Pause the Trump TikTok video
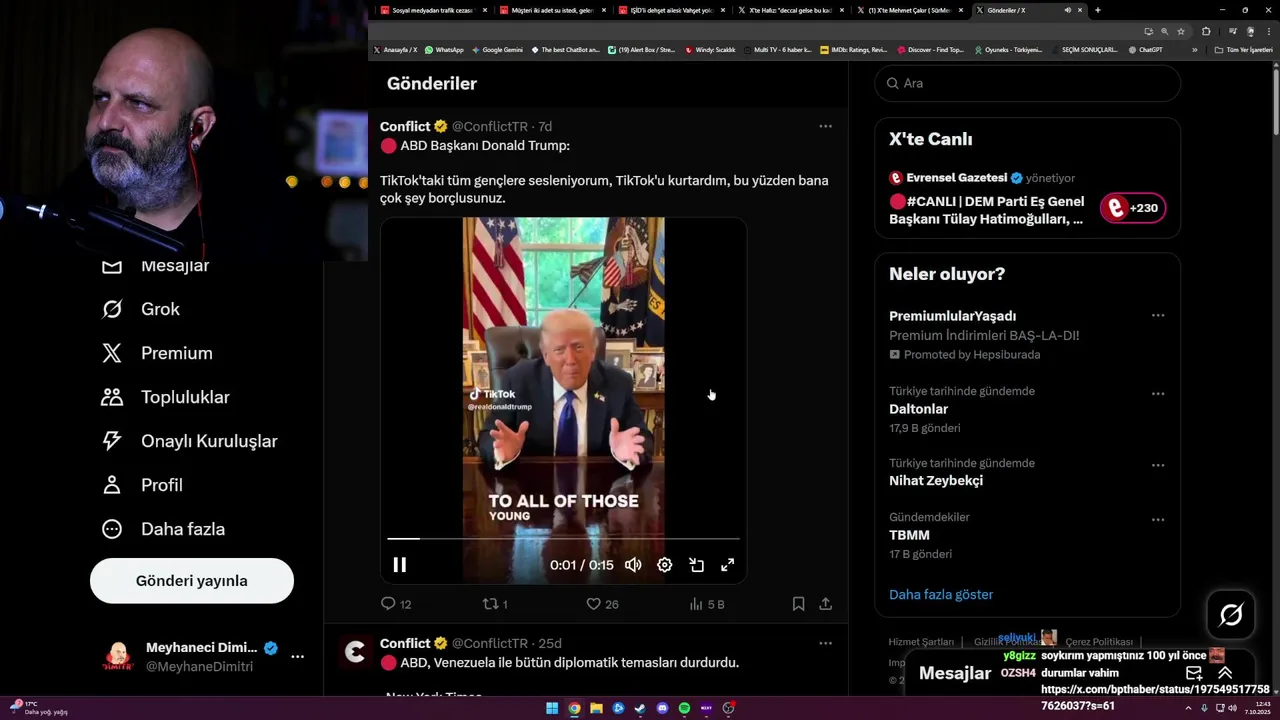The height and width of the screenshot is (720, 1280). click(399, 565)
